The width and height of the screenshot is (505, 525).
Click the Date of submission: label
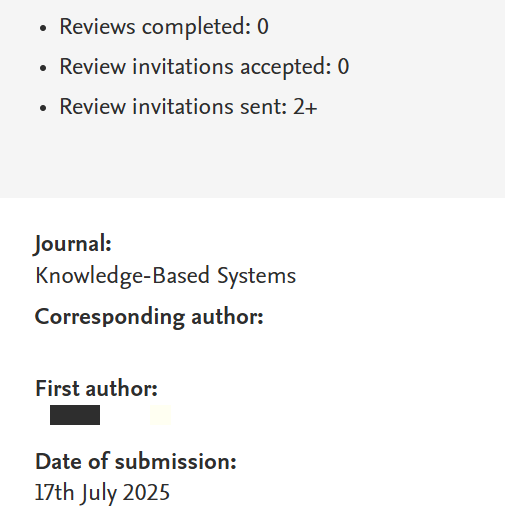point(136,461)
